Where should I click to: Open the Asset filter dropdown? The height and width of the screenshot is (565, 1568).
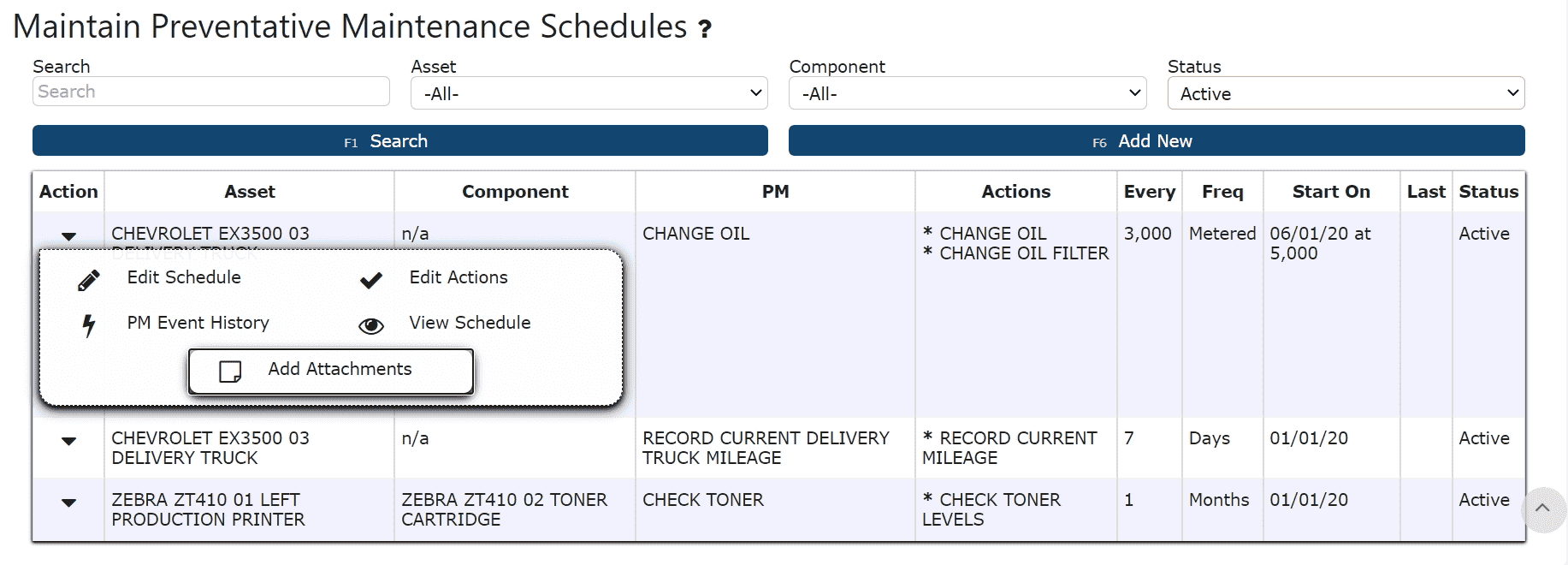pos(589,93)
